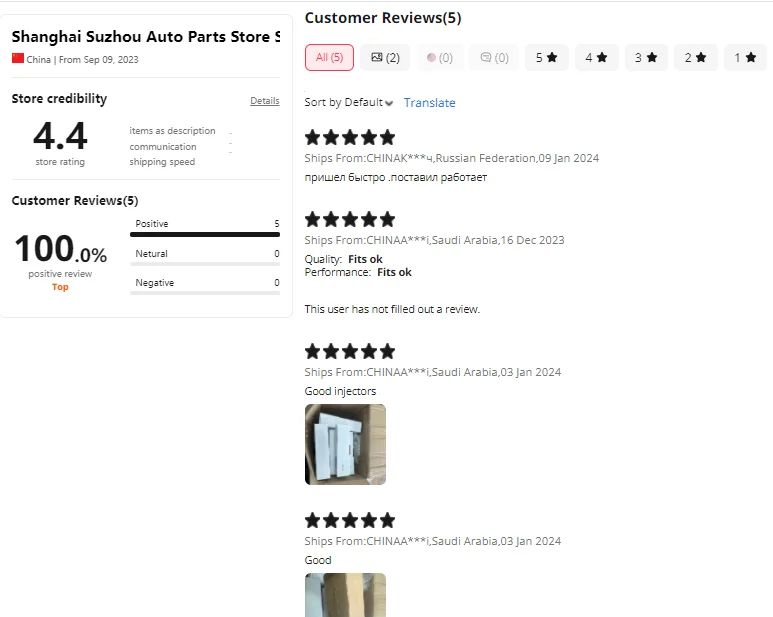Show only 3 star reviews
This screenshot has height=617, width=773.
point(646,58)
